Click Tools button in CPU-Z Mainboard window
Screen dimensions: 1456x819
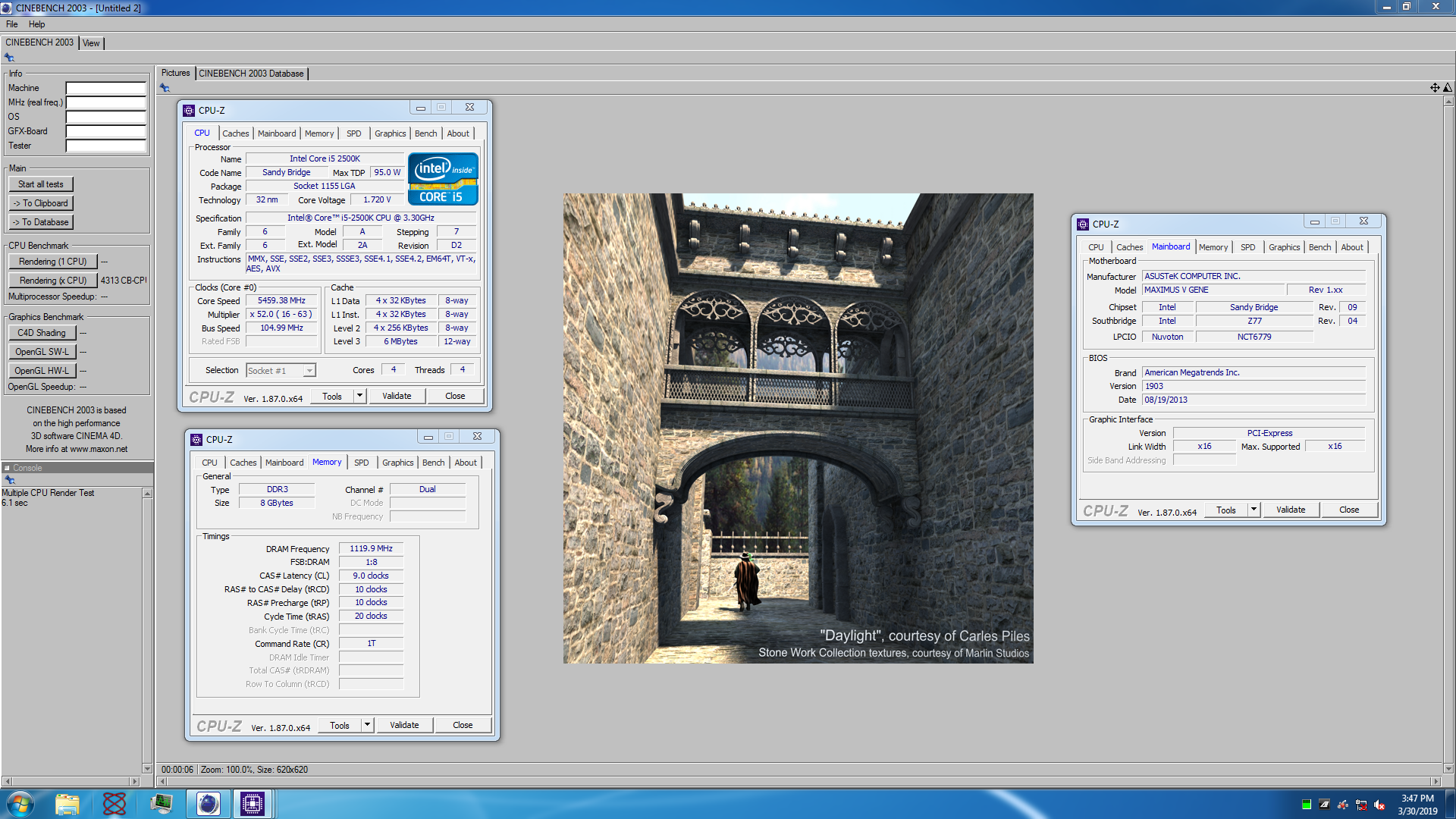click(x=1226, y=510)
